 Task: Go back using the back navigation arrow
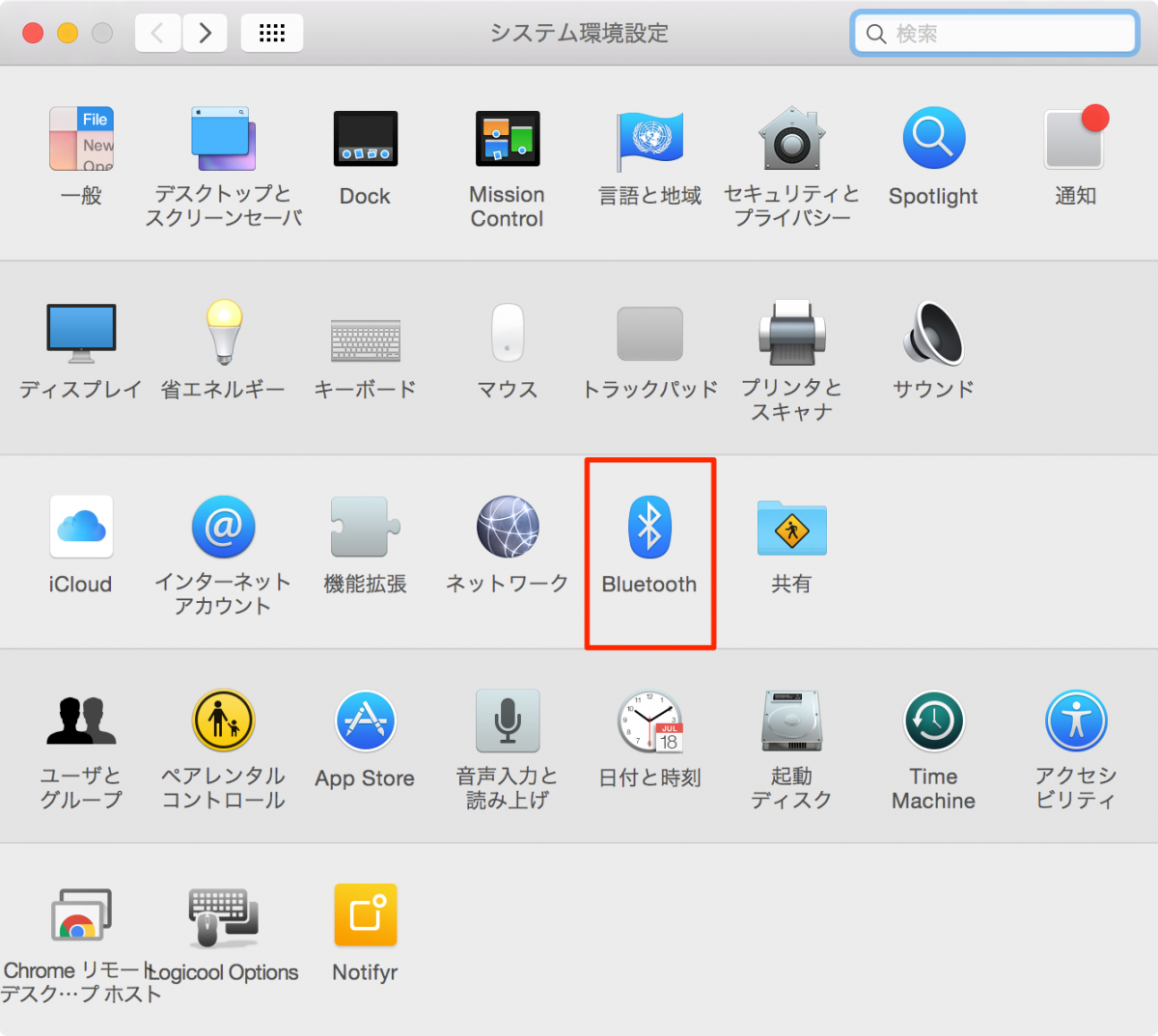160,32
